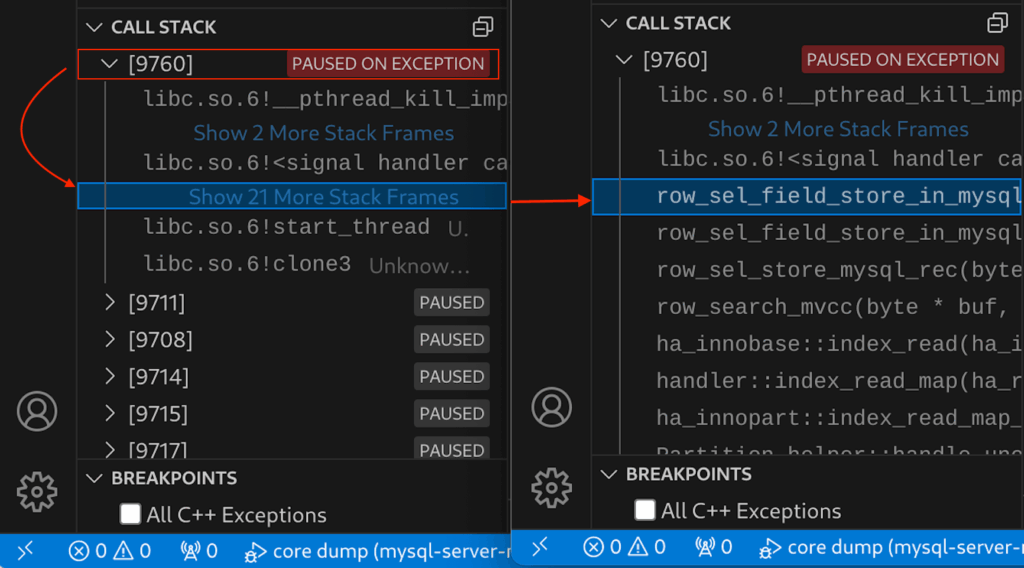Click Show 21 More Stack Frames link
This screenshot has height=568, width=1024.
(323, 197)
